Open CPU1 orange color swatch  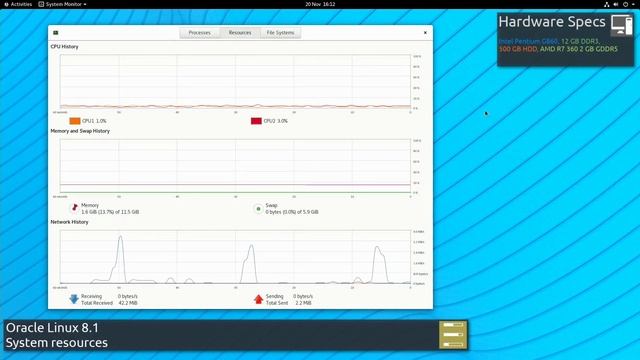click(75, 121)
